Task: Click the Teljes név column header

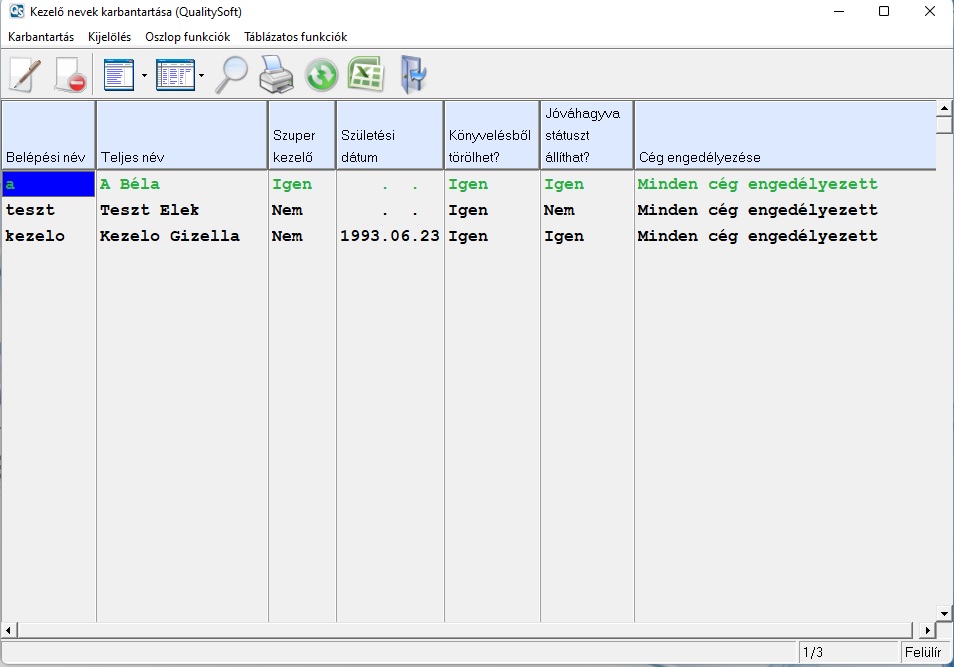Action: click(x=181, y=135)
